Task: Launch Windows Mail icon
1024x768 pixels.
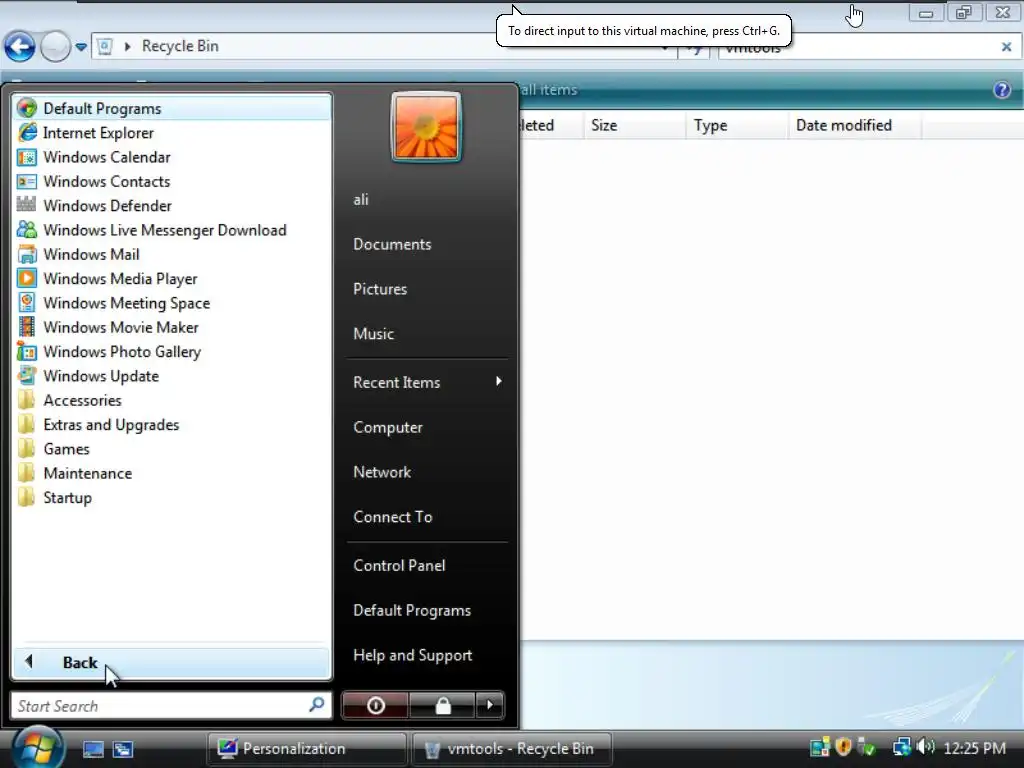Action: point(27,254)
